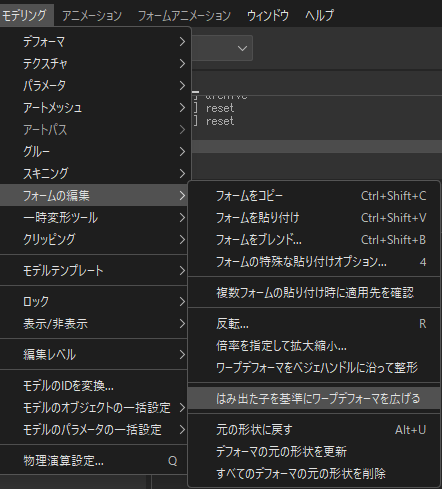Screen dimensions: 442x489
Task: Expand the アートメッシュ submenu
Action: click(95, 108)
